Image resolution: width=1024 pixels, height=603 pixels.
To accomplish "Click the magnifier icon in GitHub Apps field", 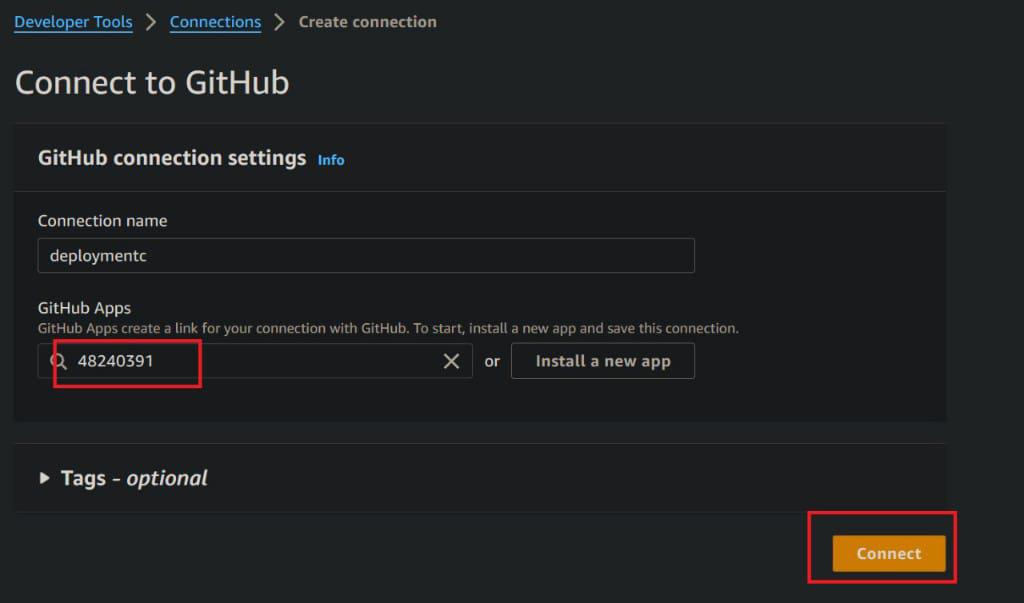I will pos(58,361).
